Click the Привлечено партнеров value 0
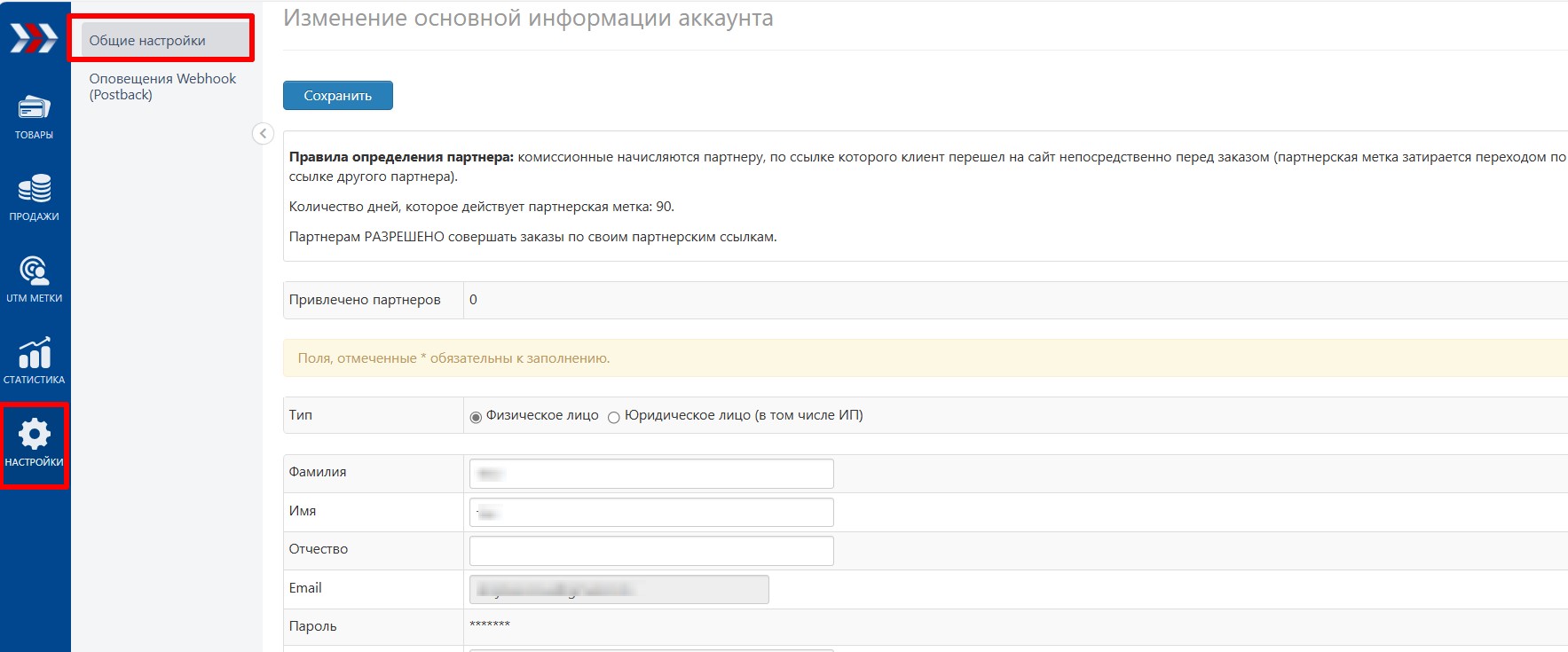This screenshot has width=1568, height=652. click(473, 300)
